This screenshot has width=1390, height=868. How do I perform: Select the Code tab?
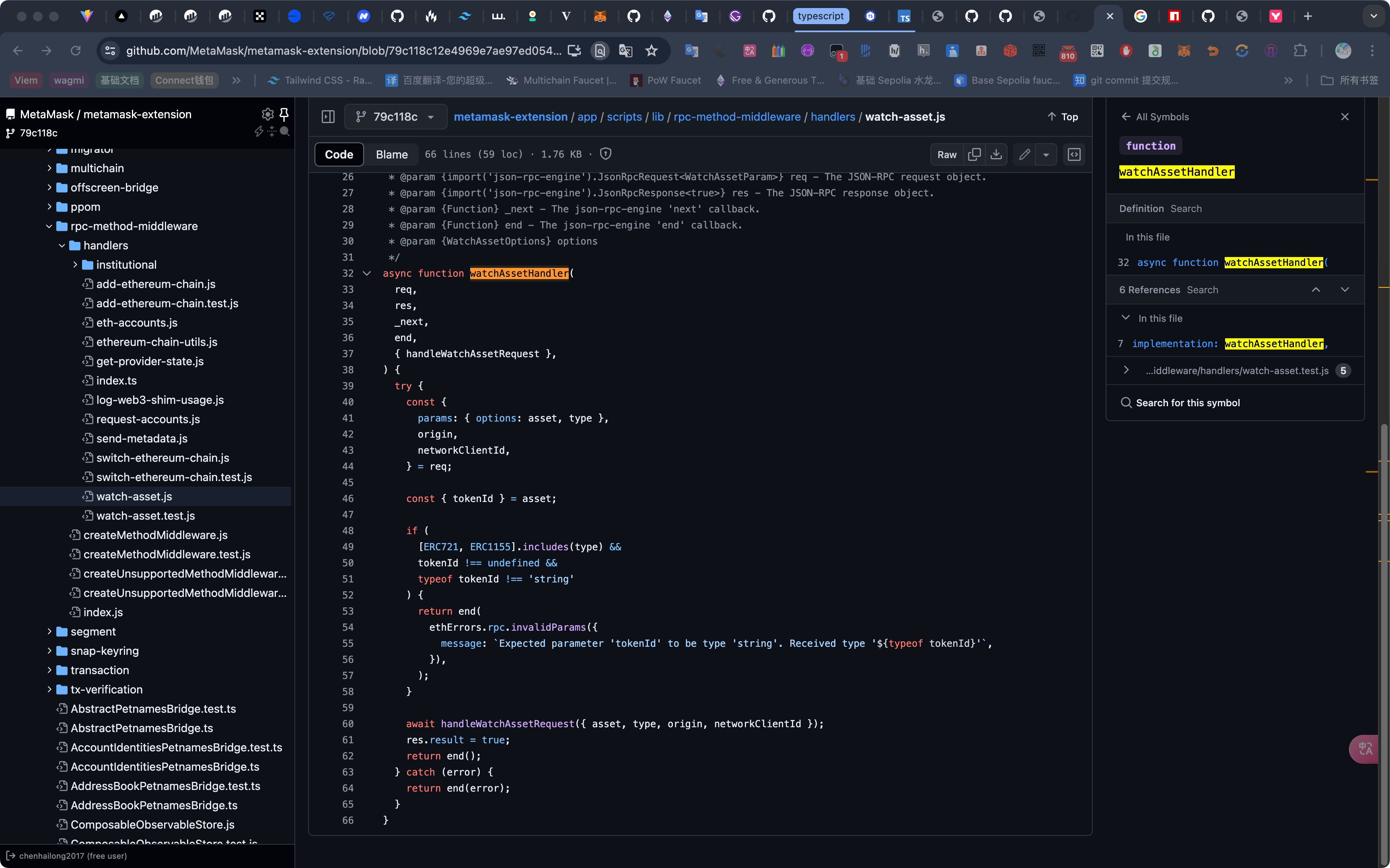point(339,154)
